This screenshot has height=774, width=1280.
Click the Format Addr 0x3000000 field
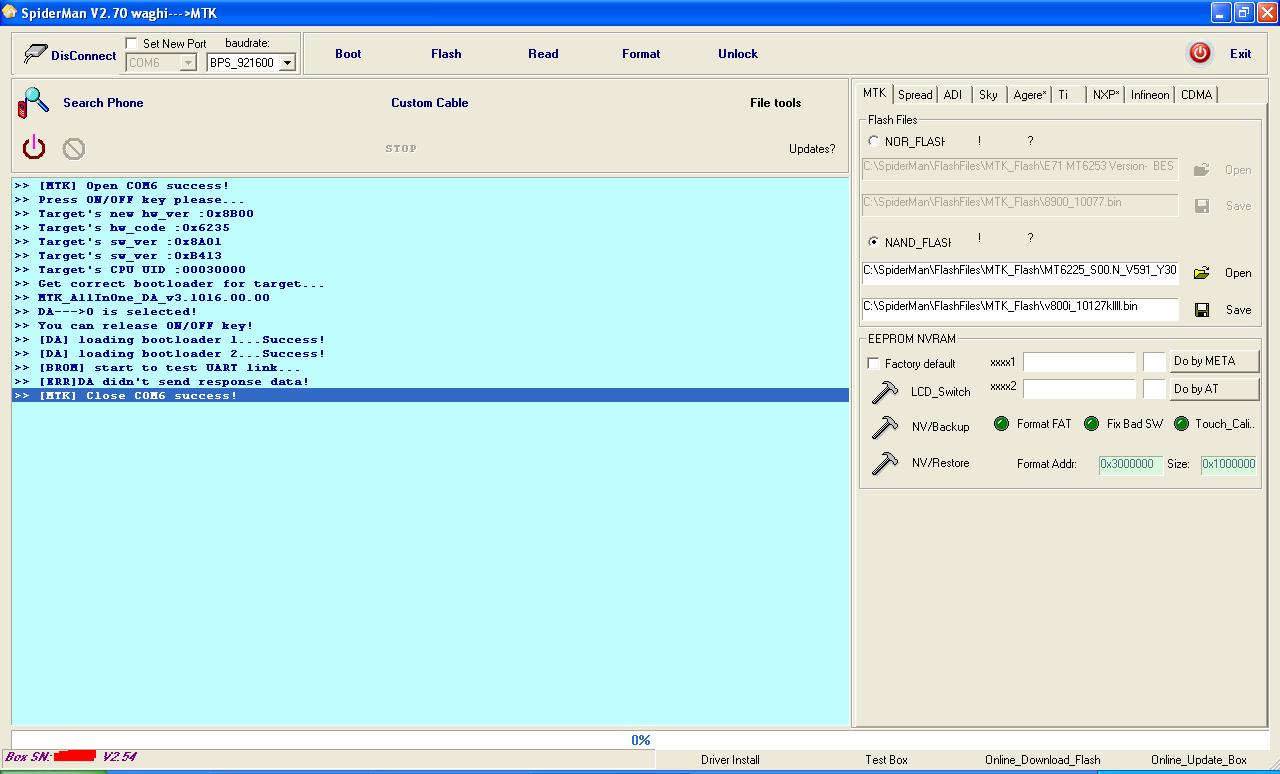(1130, 464)
